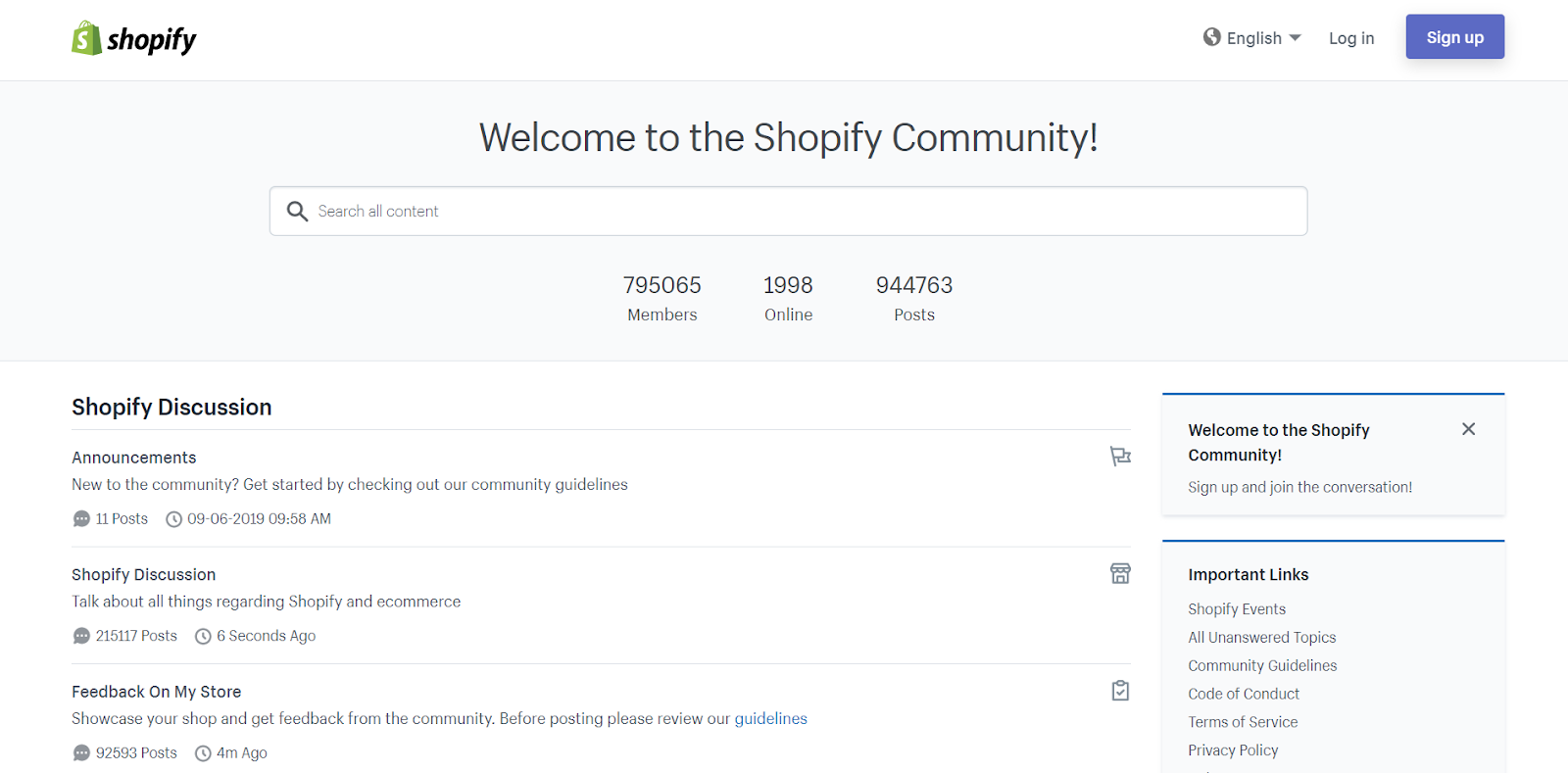Open Shopify Events link

[1237, 609]
